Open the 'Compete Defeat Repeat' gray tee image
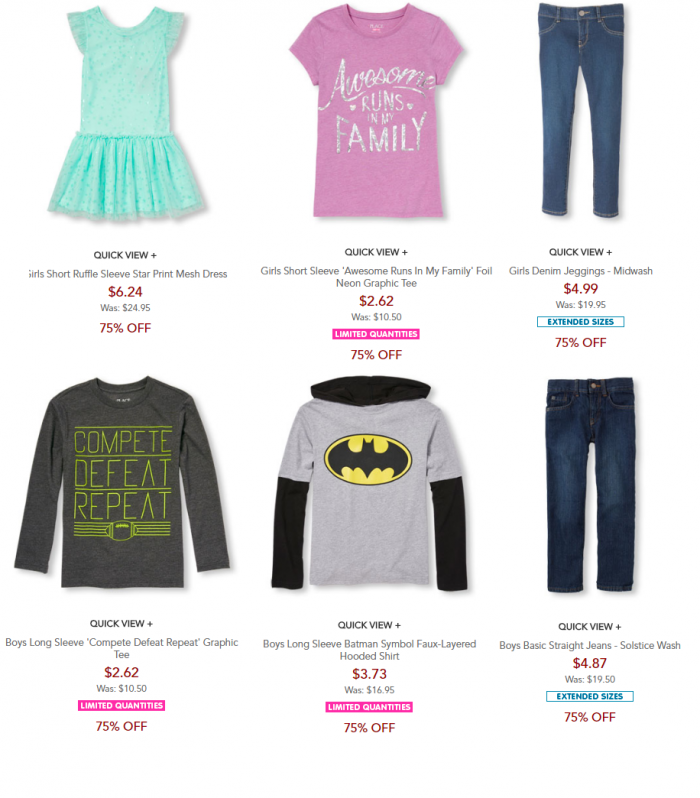 pyautogui.click(x=122, y=482)
